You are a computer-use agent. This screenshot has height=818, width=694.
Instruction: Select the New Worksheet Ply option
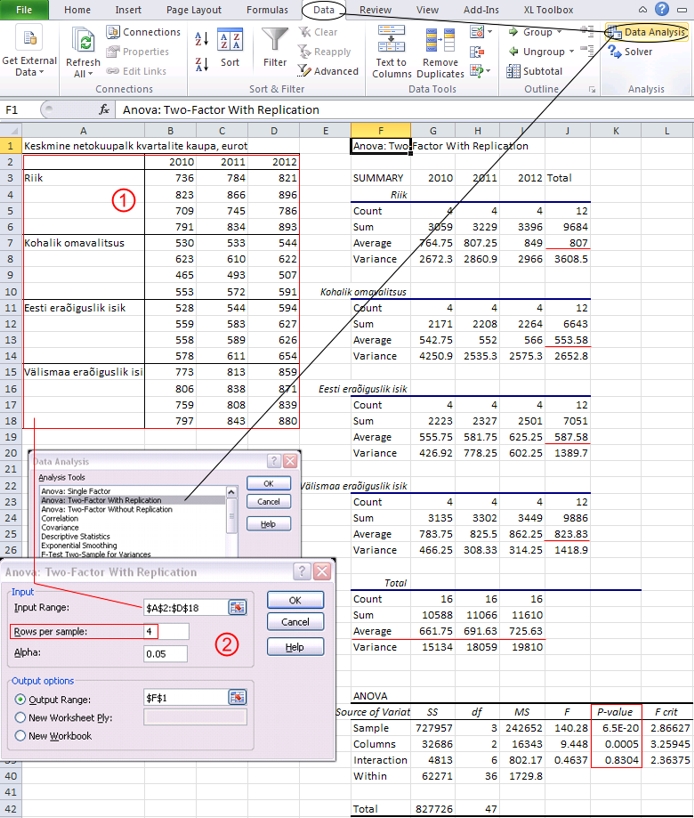point(20,717)
